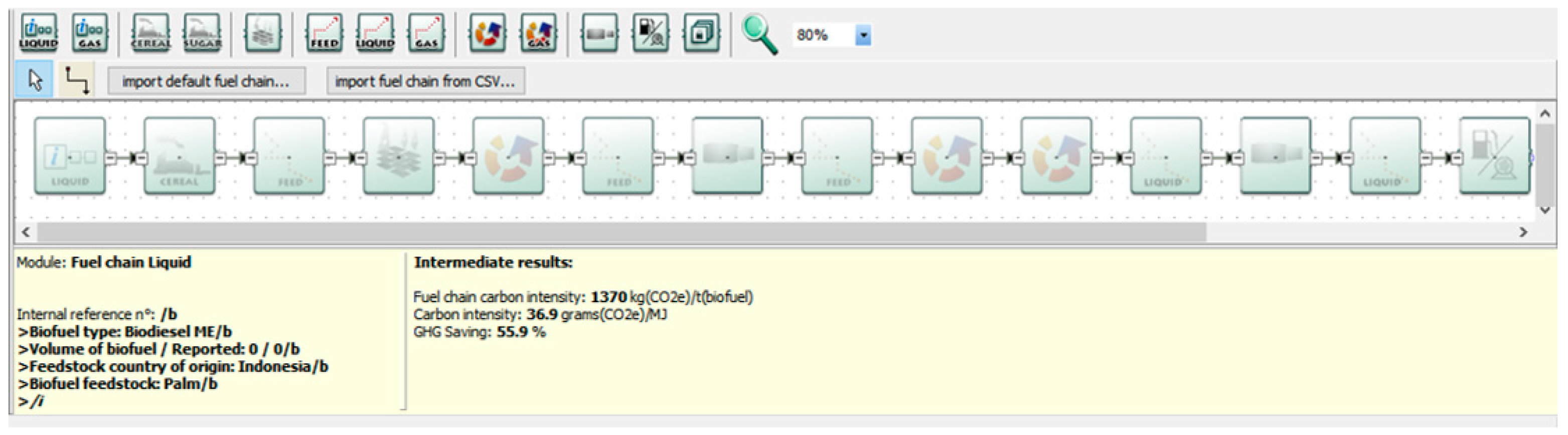Pick the LIQUID transport toolbar icon
The image size is (1568, 435).
coord(375,33)
